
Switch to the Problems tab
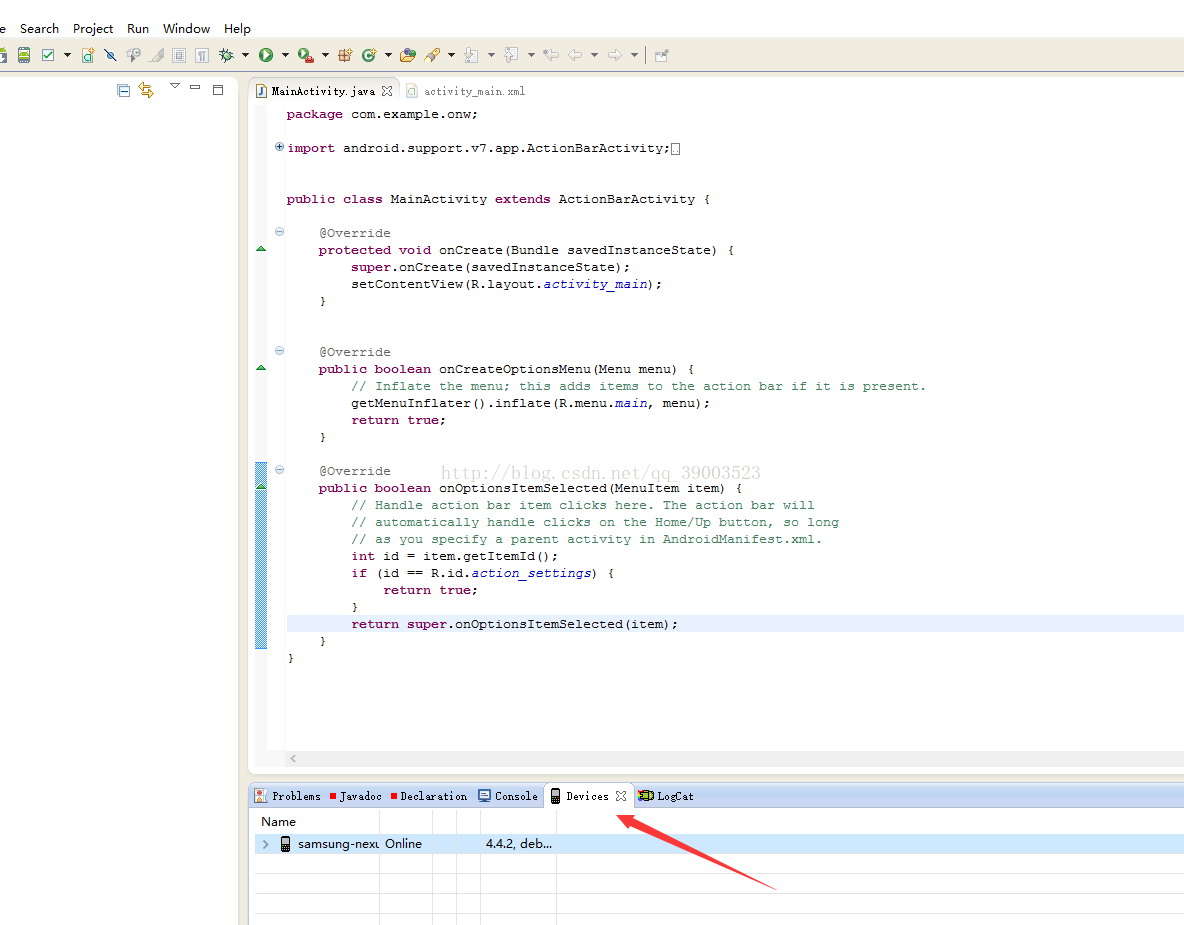click(x=288, y=796)
